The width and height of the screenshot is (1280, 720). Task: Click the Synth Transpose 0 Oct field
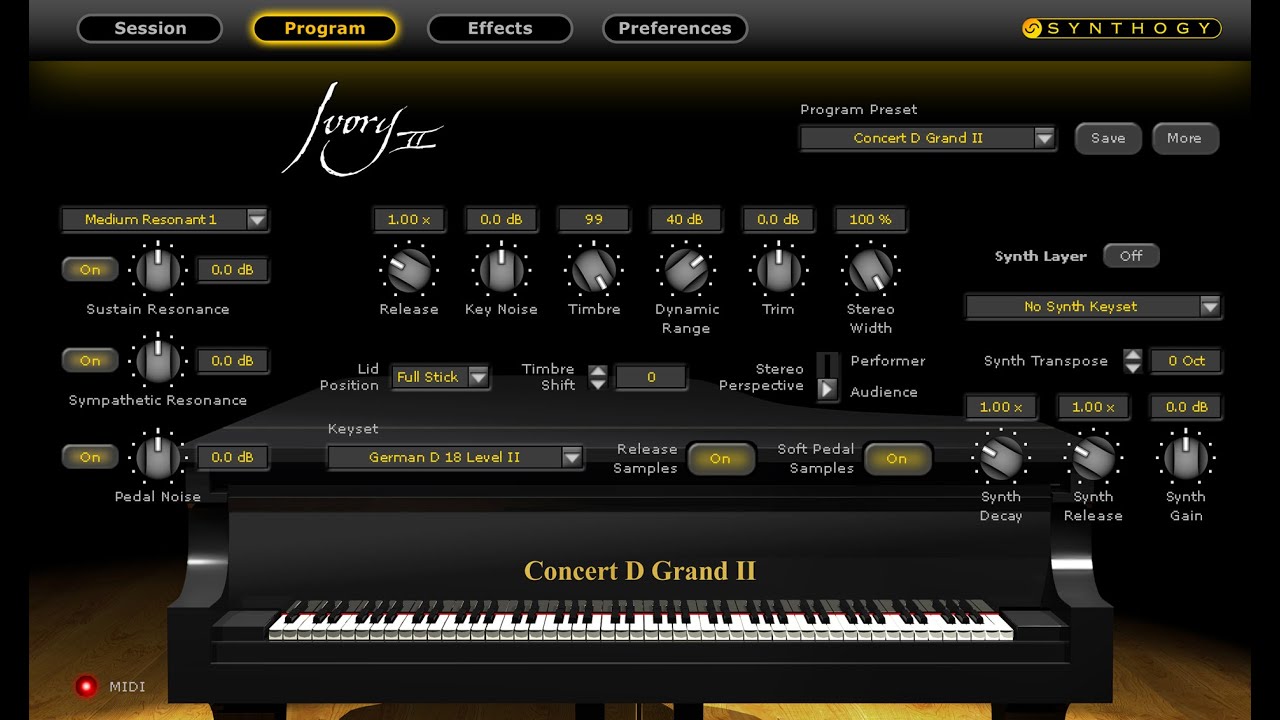pyautogui.click(x=1186, y=361)
